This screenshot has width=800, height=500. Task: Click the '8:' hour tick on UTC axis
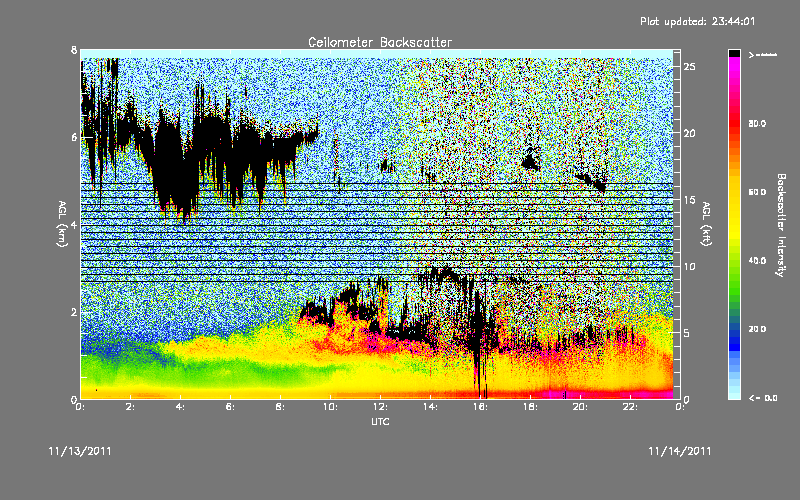pos(281,407)
